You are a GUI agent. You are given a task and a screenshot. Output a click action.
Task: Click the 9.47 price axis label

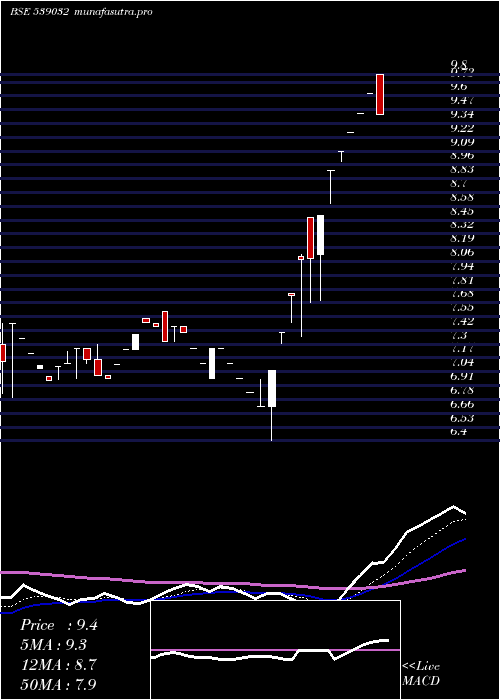462,100
